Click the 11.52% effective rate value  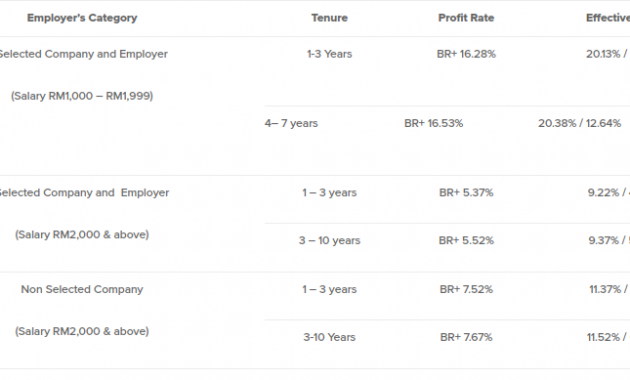pyautogui.click(x=603, y=337)
